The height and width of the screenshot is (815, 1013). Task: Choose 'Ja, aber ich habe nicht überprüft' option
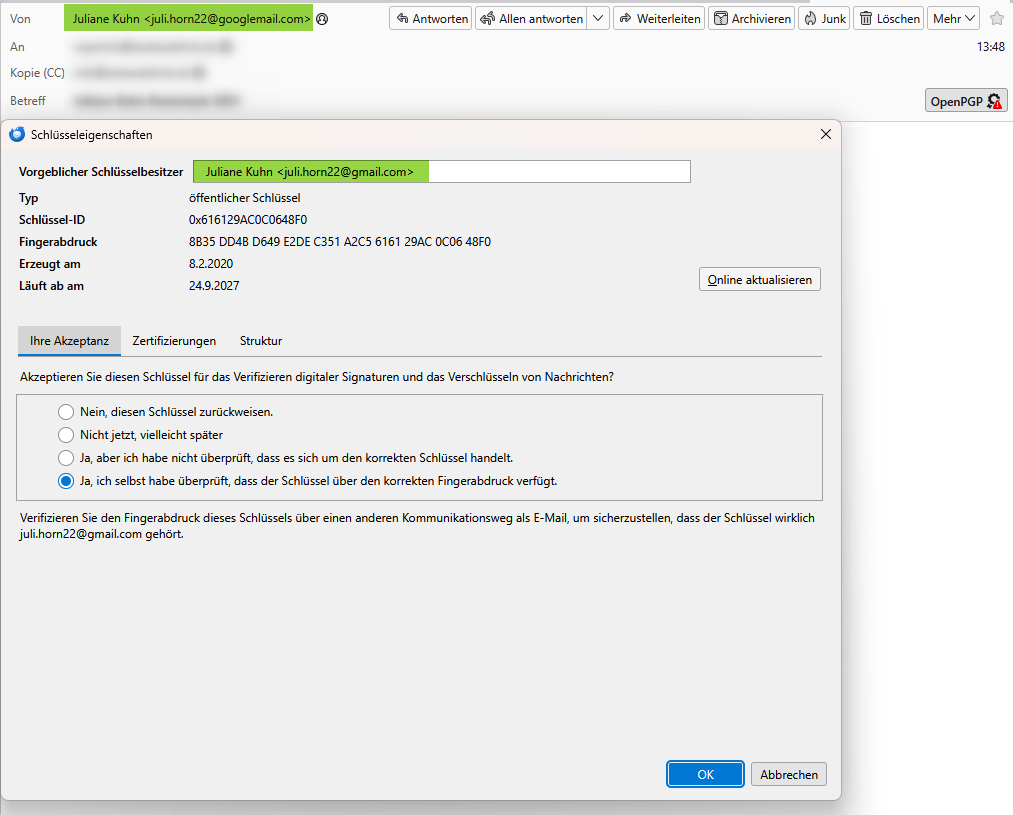[66, 458]
